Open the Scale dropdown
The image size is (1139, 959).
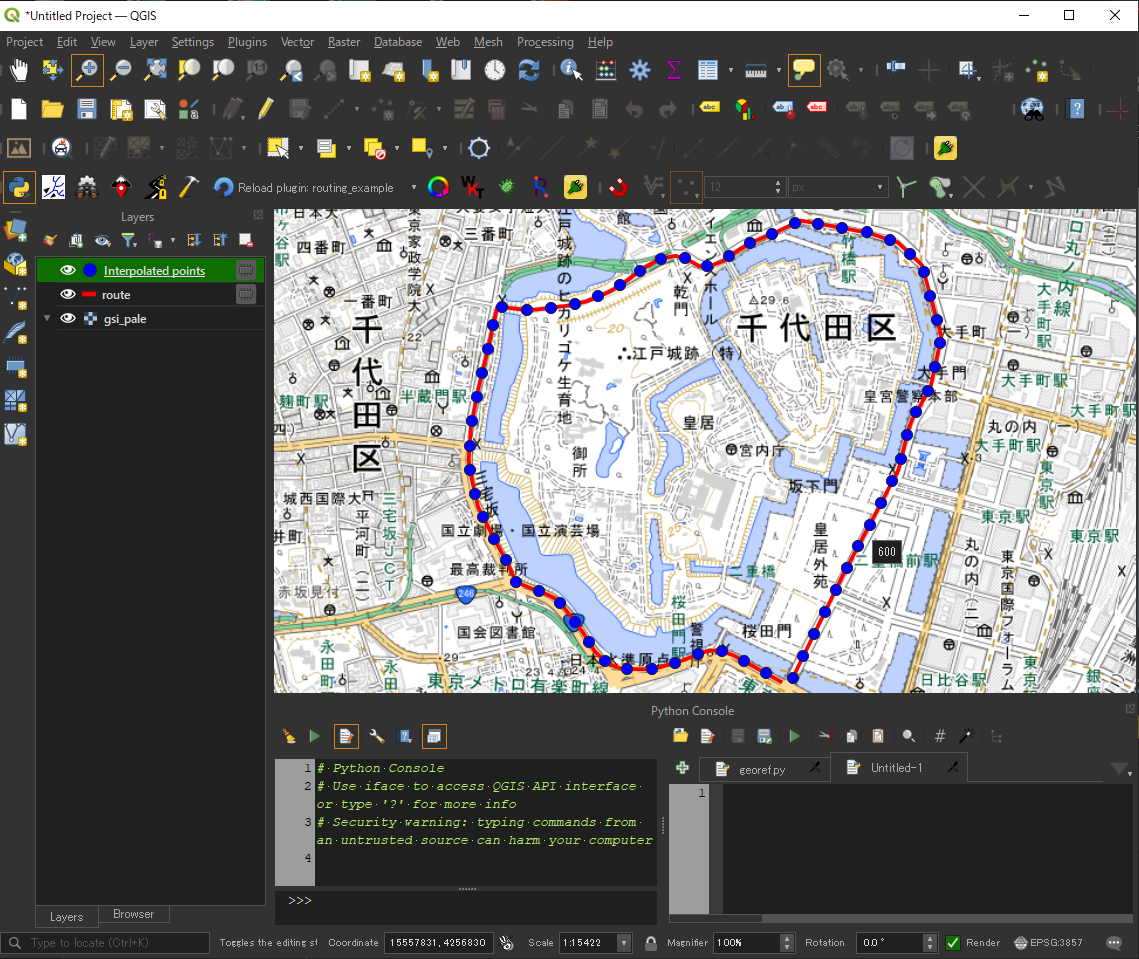(x=623, y=942)
